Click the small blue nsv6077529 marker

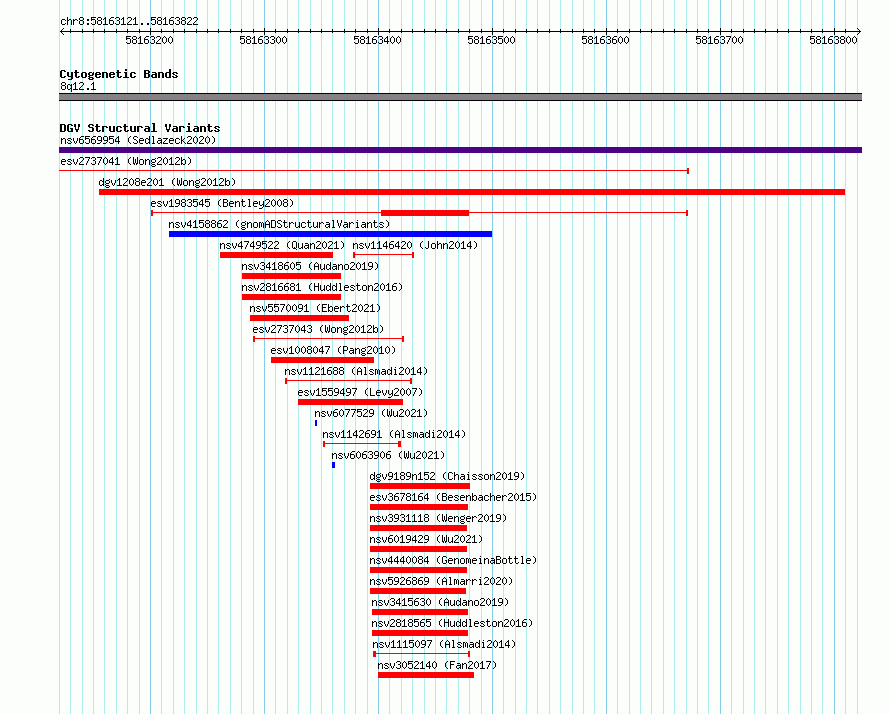coord(316,423)
